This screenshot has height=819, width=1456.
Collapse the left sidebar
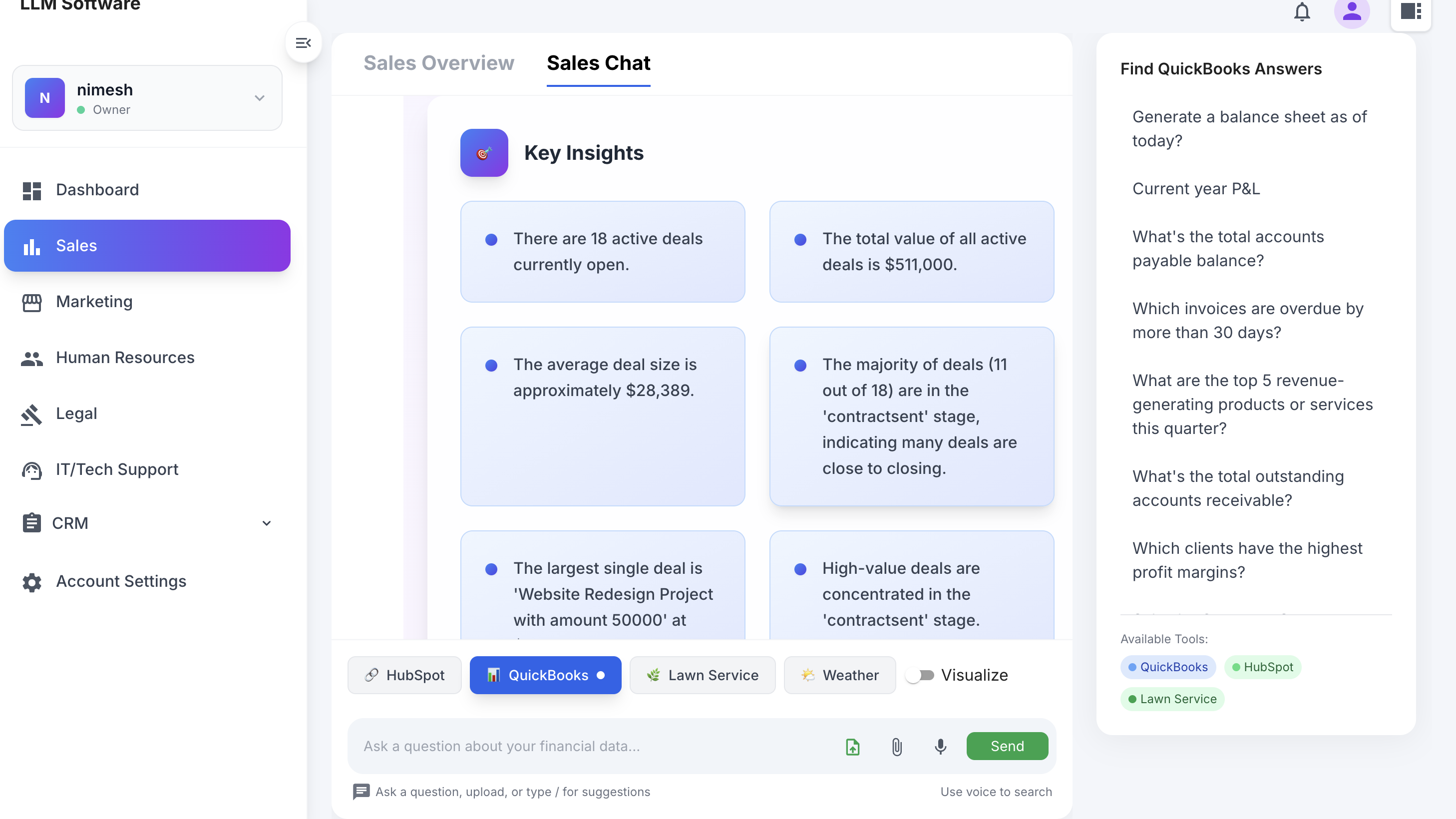pyautogui.click(x=304, y=42)
